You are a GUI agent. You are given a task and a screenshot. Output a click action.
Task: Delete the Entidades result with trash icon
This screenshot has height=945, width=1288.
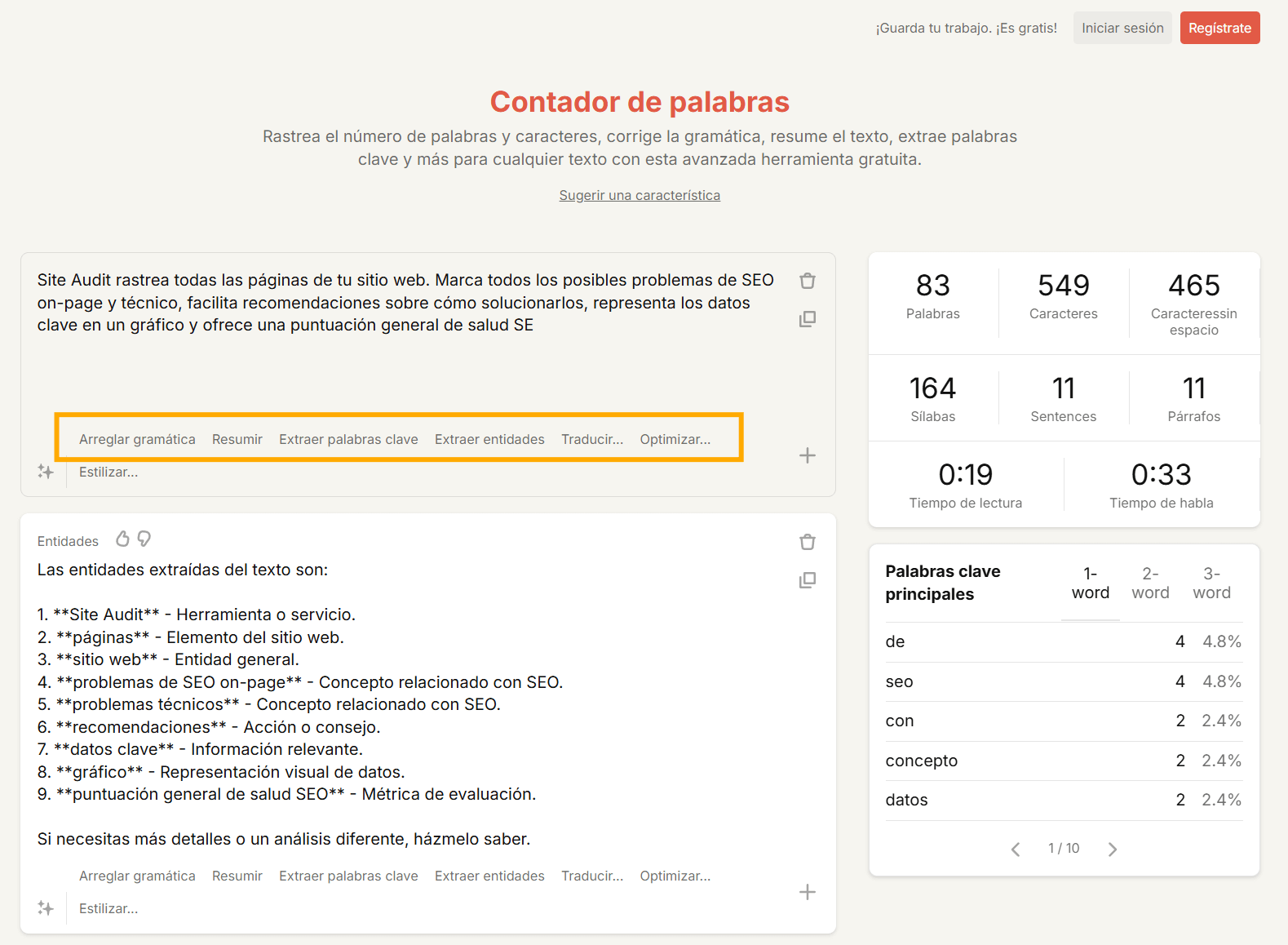click(808, 542)
